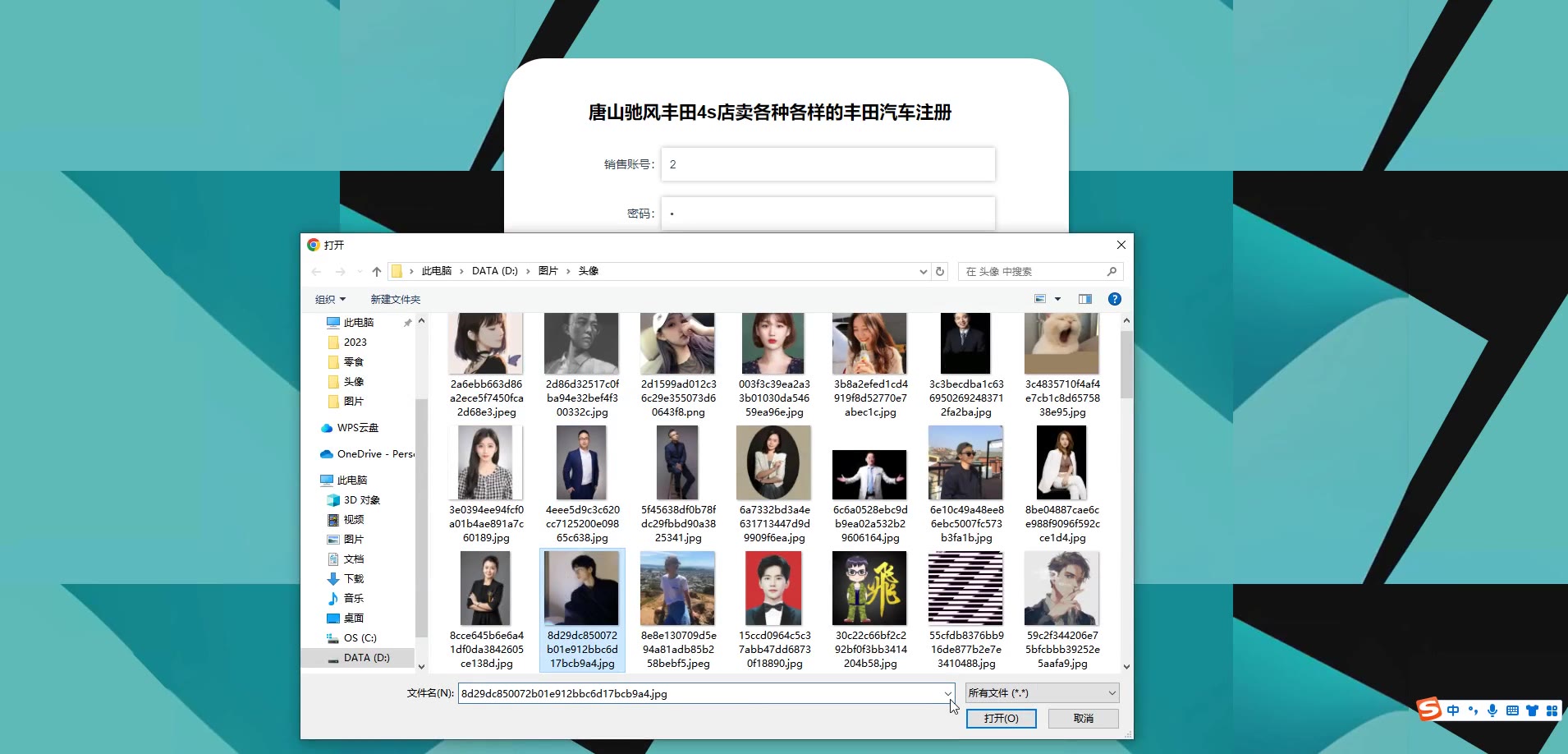The height and width of the screenshot is (754, 1568).
Task: Open recent locations dropdown arrow
Action: coord(360,272)
